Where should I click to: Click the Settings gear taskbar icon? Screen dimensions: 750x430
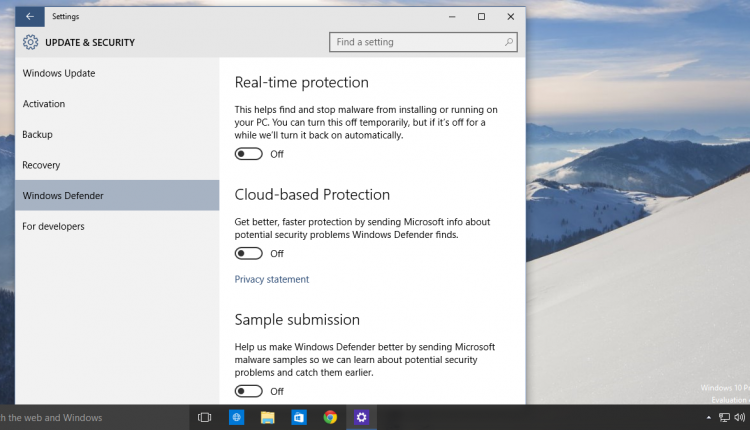pos(362,418)
